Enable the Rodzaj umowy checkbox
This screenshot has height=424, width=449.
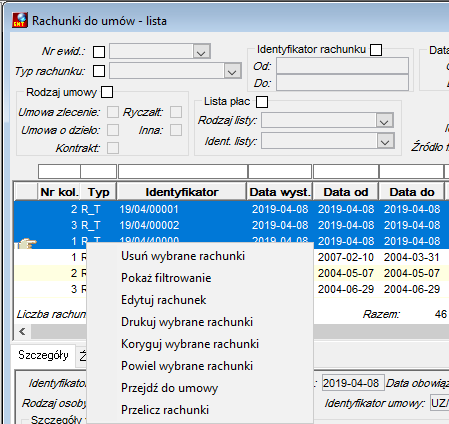107,92
